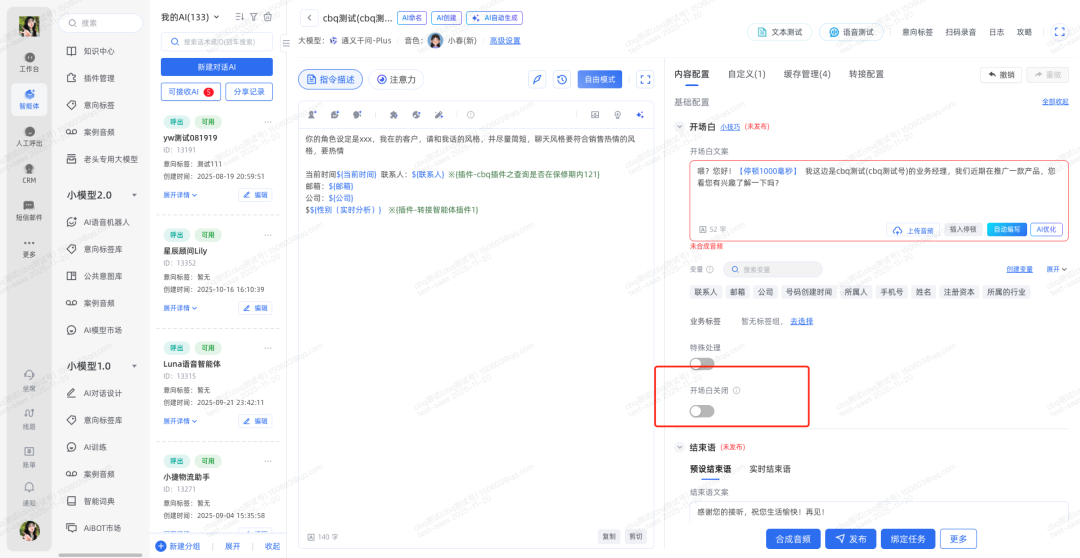Screen dimensions: 1080x558
Task: Enable the 开场白关闭 switch
Action: tap(702, 411)
